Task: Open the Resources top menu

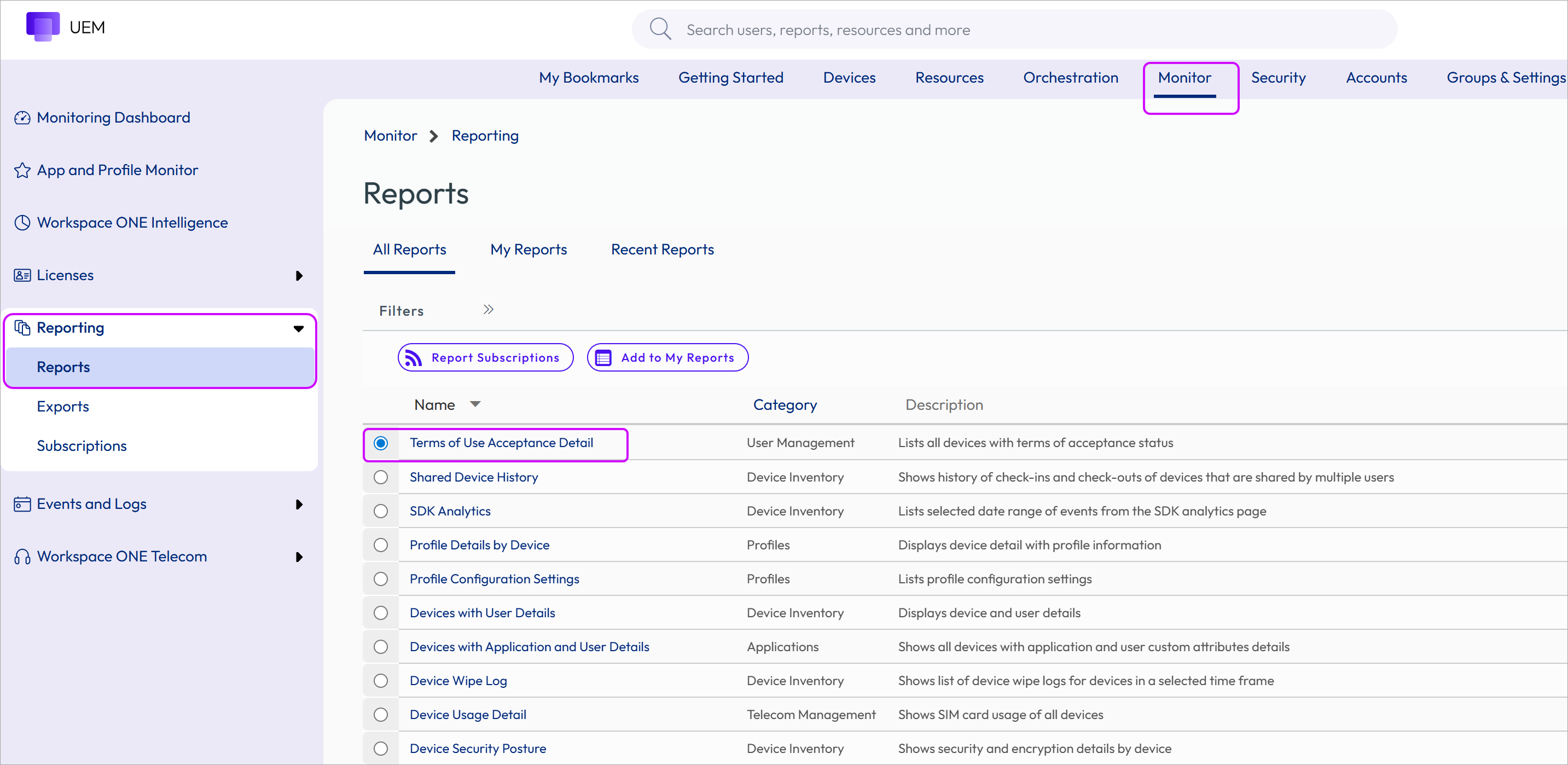Action: coord(949,78)
